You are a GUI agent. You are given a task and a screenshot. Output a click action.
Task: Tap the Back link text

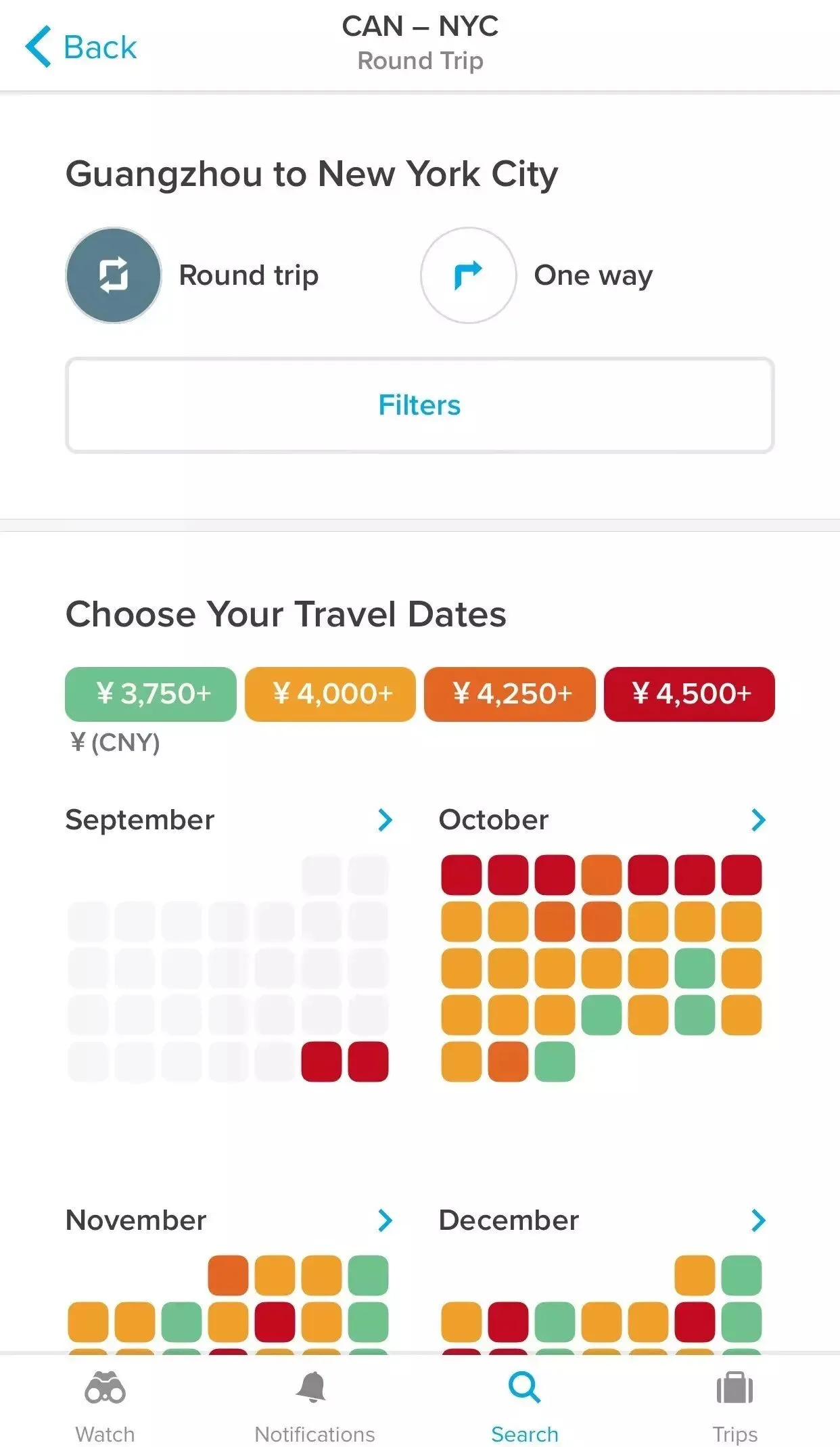[100, 47]
